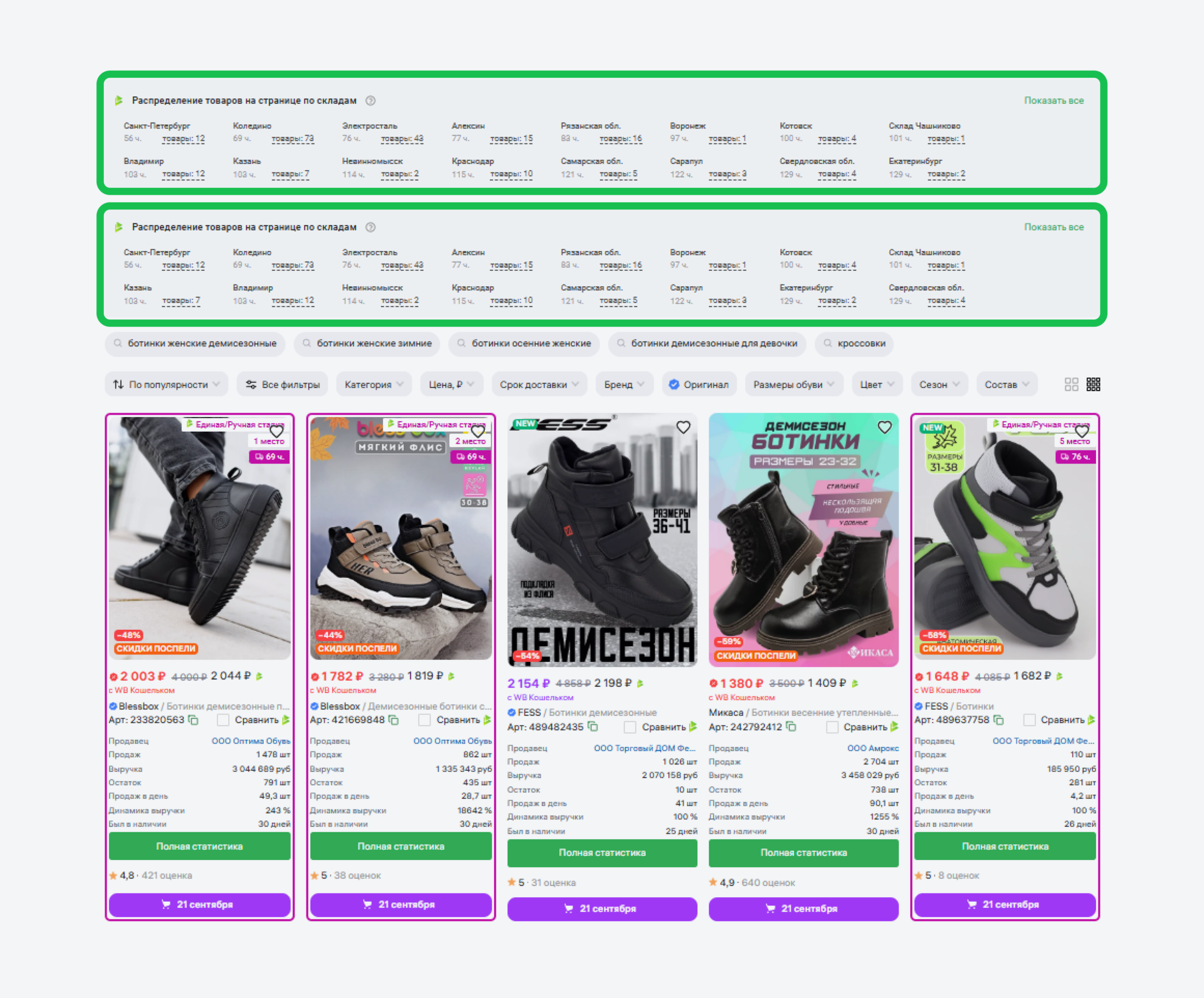Toggle the Оригинал filter checkbox
This screenshot has height=998, width=1204.
674,385
